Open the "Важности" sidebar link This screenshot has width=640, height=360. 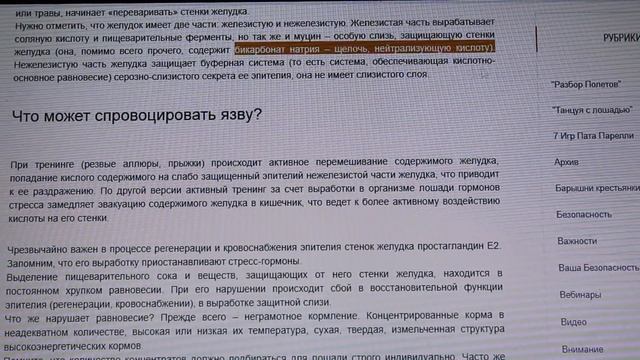(x=577, y=241)
